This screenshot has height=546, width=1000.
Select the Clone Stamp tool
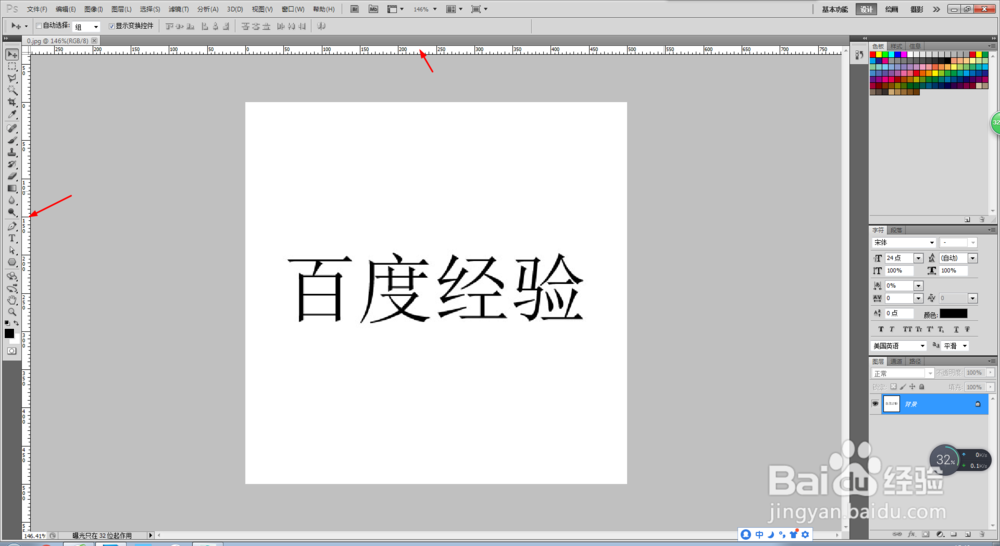(12, 152)
